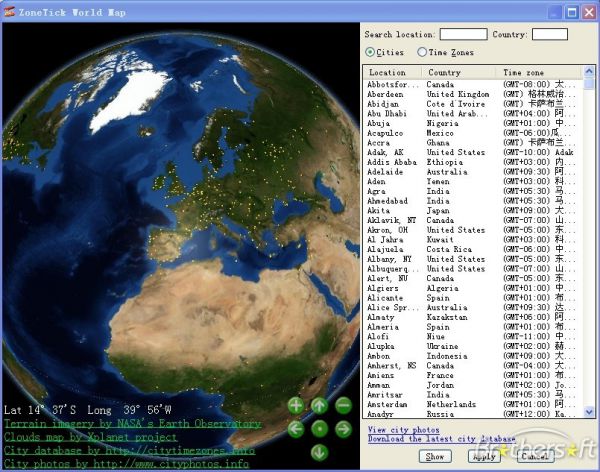The width and height of the screenshot is (600, 472).
Task: Select Adak, AK row
Action: pos(473,152)
